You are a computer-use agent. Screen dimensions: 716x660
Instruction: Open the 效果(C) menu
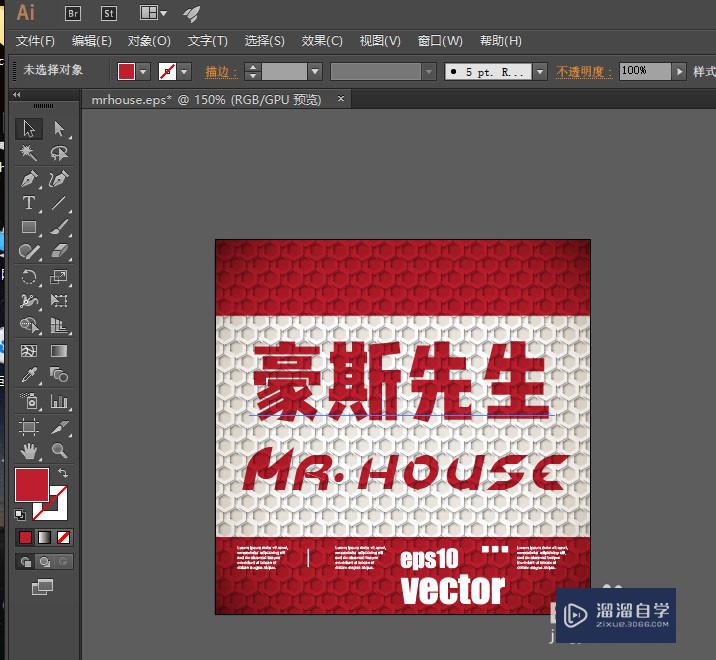point(322,41)
